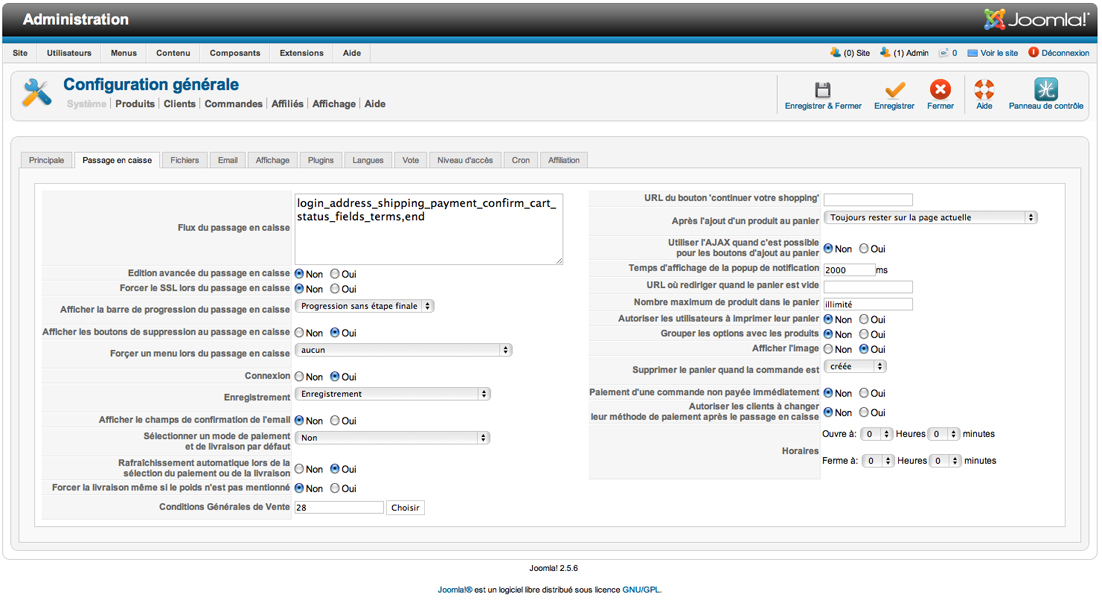The image size is (1102, 600).
Task: Select Oui for Paiement d'une commande non payée
Action: [x=864, y=393]
